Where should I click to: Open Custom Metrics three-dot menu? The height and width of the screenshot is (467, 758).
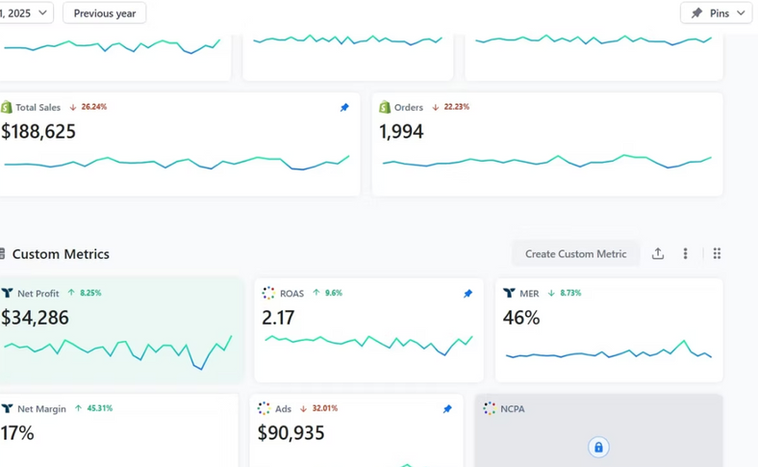pos(685,254)
